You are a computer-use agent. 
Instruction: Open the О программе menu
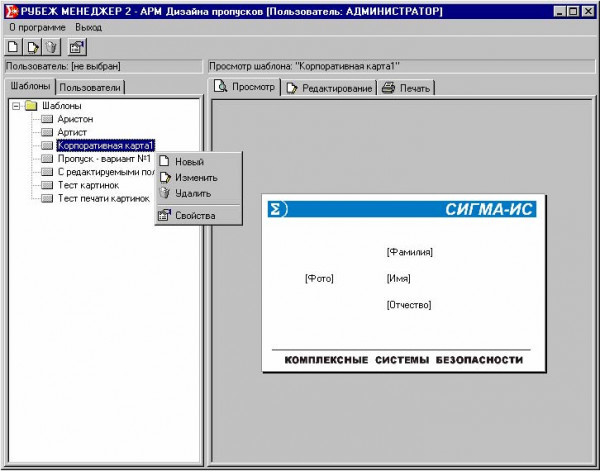[x=37, y=27]
